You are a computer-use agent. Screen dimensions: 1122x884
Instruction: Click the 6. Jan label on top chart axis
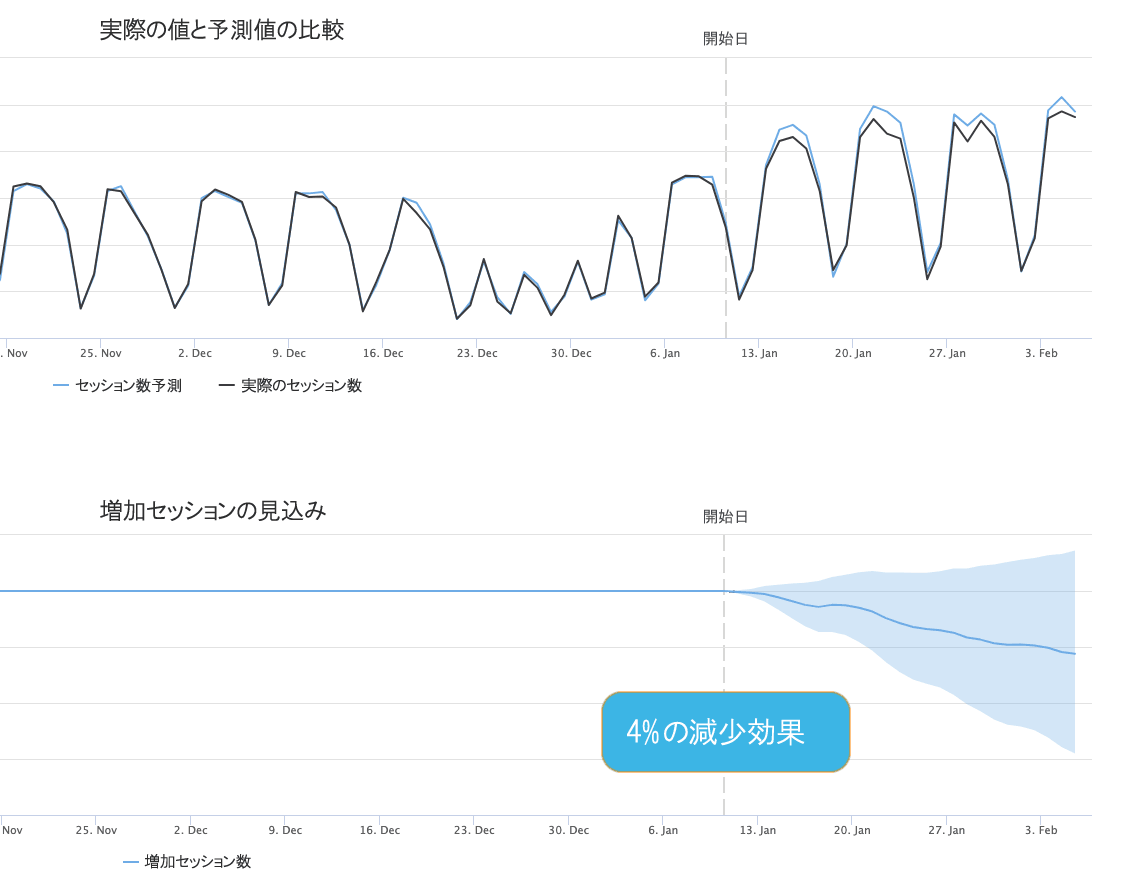(665, 353)
